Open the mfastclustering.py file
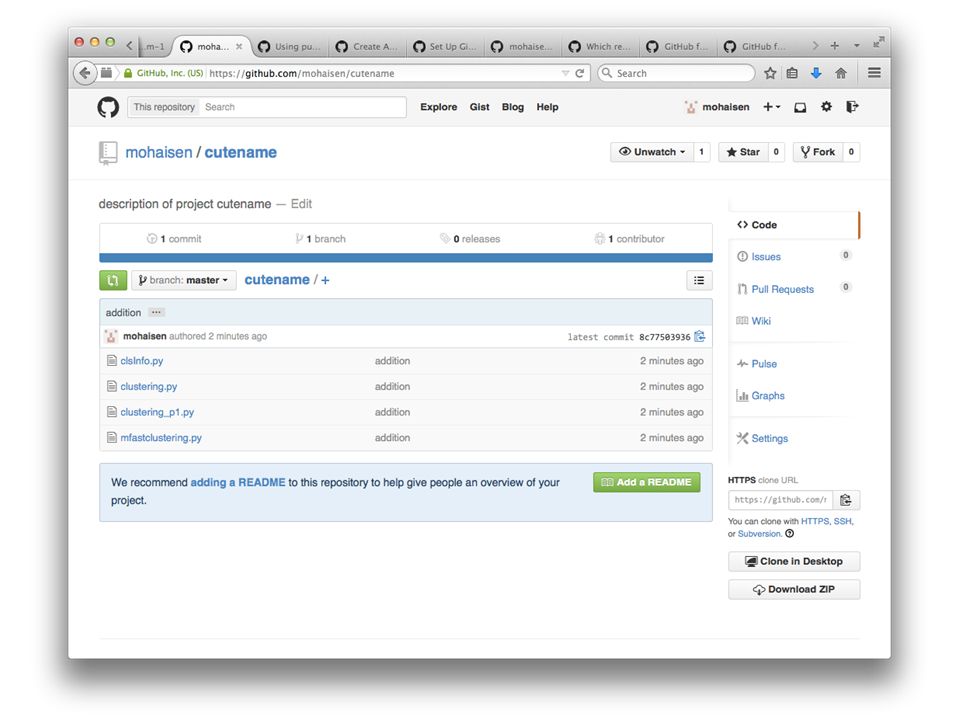960x720 pixels. click(161, 438)
